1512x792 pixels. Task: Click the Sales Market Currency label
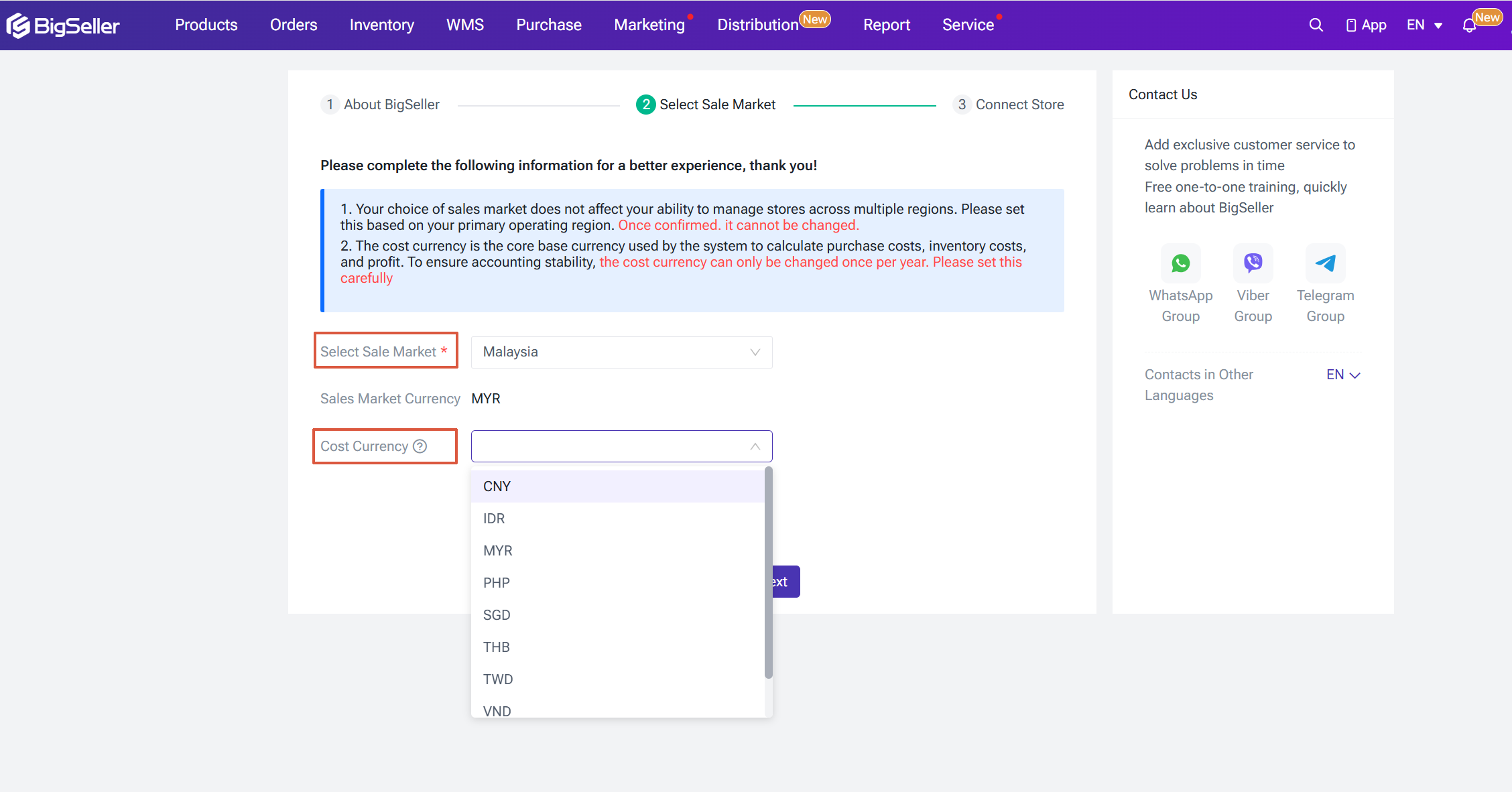[x=390, y=399]
